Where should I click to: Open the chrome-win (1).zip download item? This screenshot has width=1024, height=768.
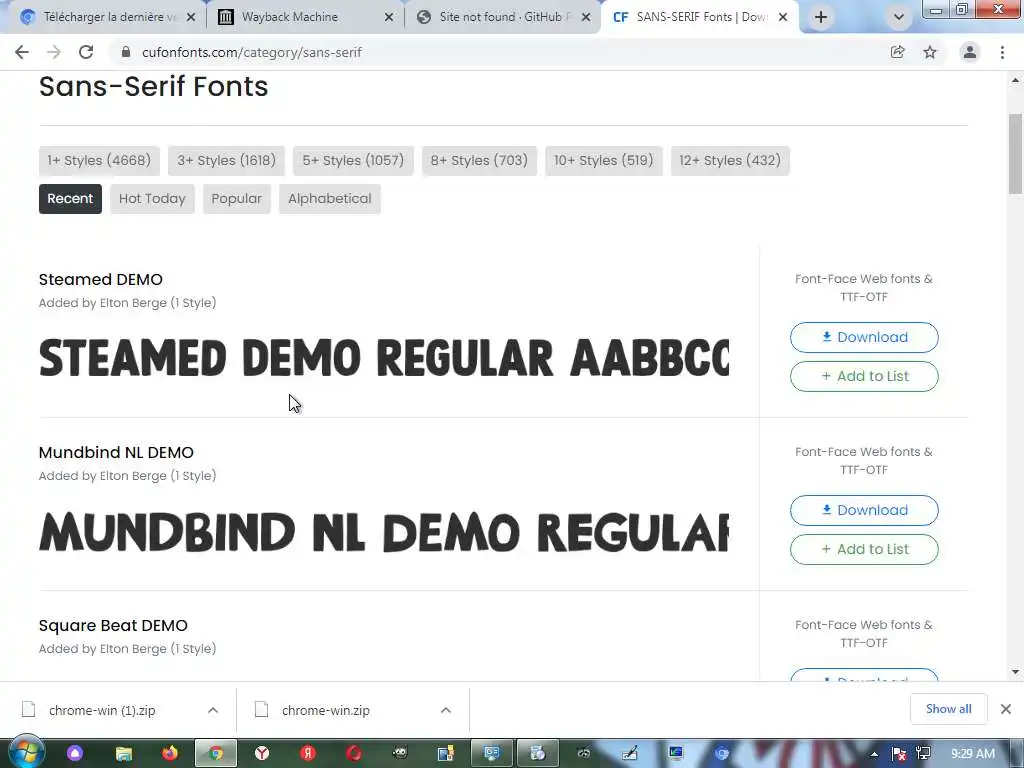pos(102,710)
